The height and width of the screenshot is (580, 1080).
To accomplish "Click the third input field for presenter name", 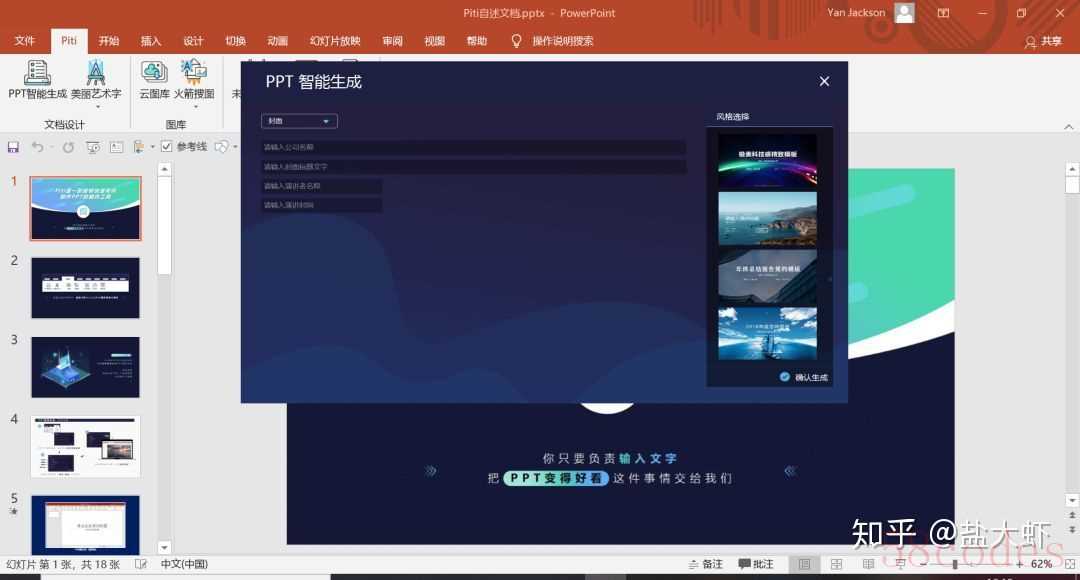I will click(321, 186).
